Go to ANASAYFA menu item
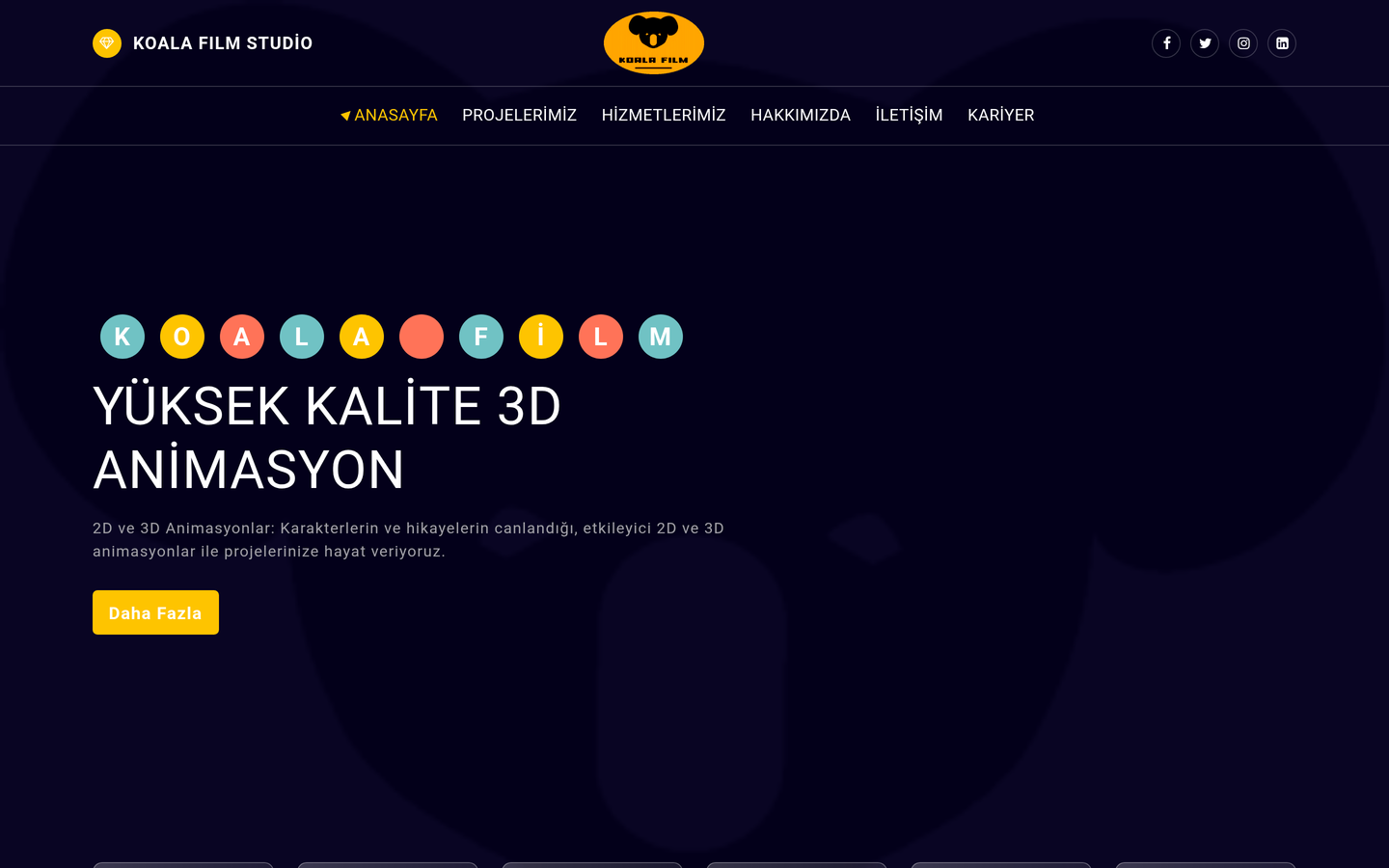Screen dimensions: 1389x868 (389, 115)
